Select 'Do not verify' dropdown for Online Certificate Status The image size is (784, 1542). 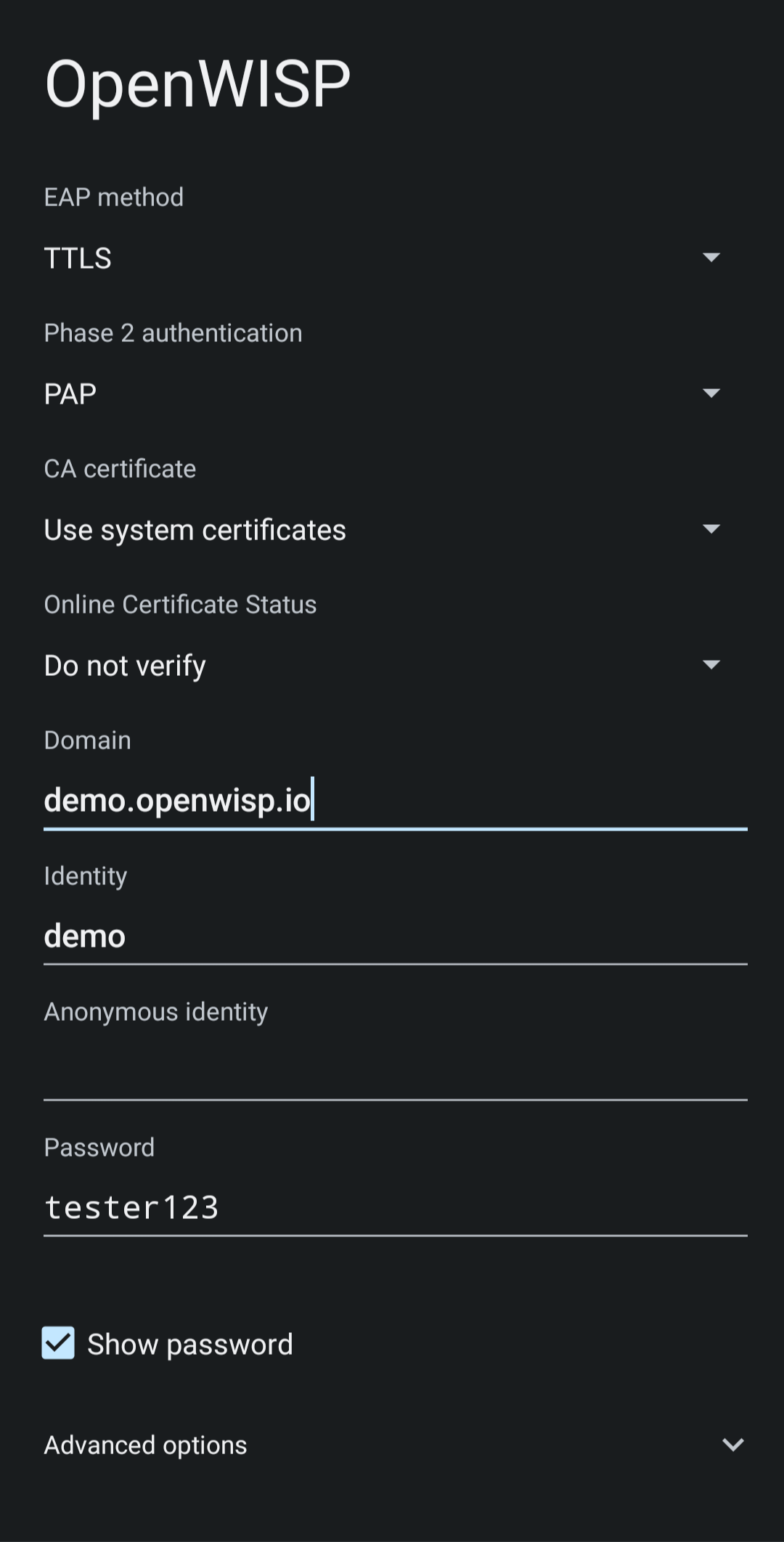coord(363,664)
